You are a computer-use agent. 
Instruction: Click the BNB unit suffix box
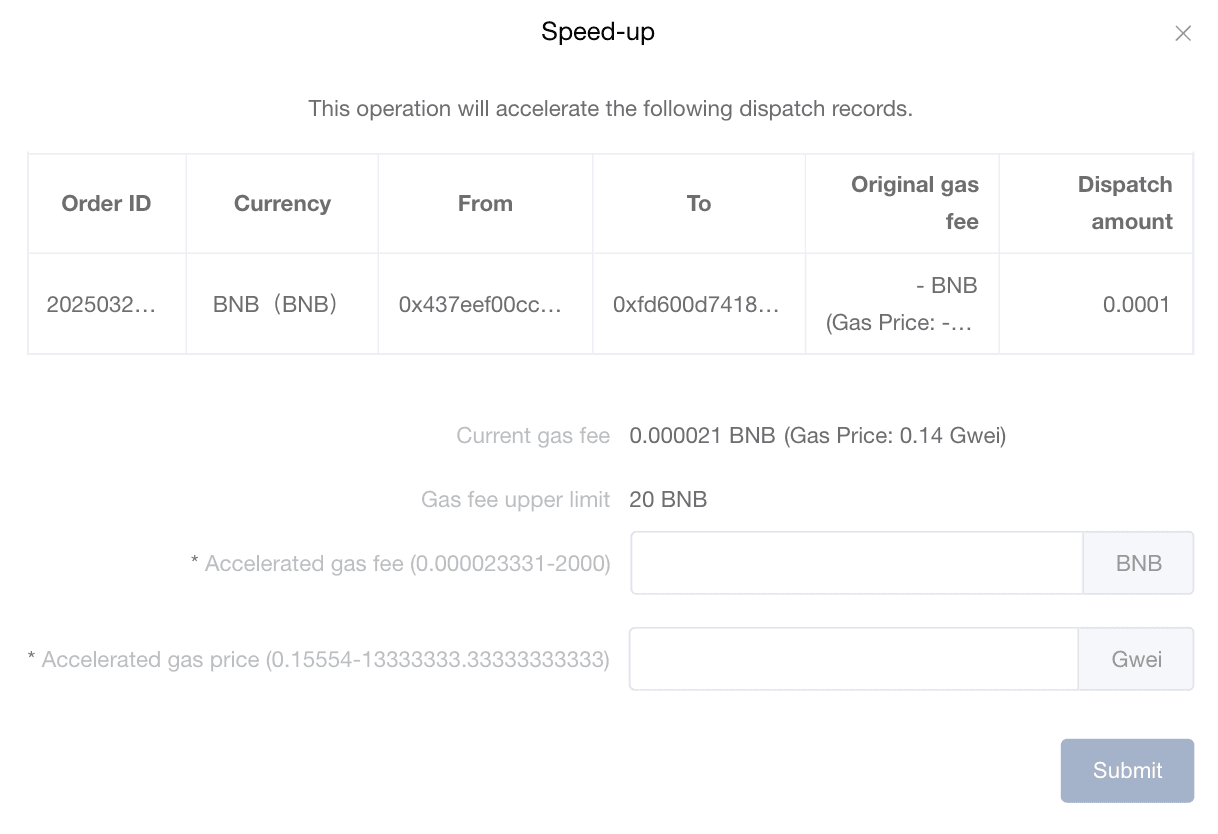tap(1138, 563)
